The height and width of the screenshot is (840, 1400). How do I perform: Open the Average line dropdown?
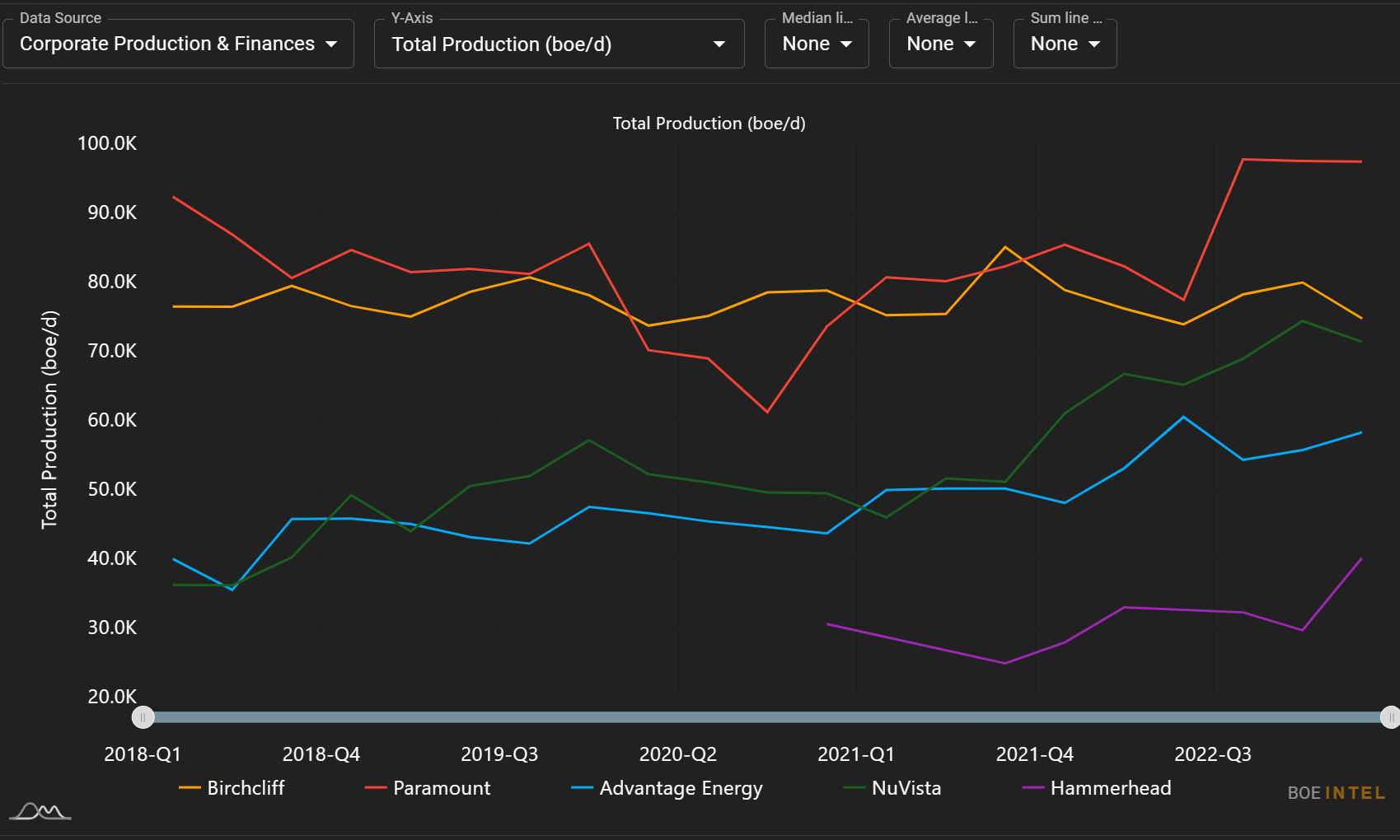(941, 44)
